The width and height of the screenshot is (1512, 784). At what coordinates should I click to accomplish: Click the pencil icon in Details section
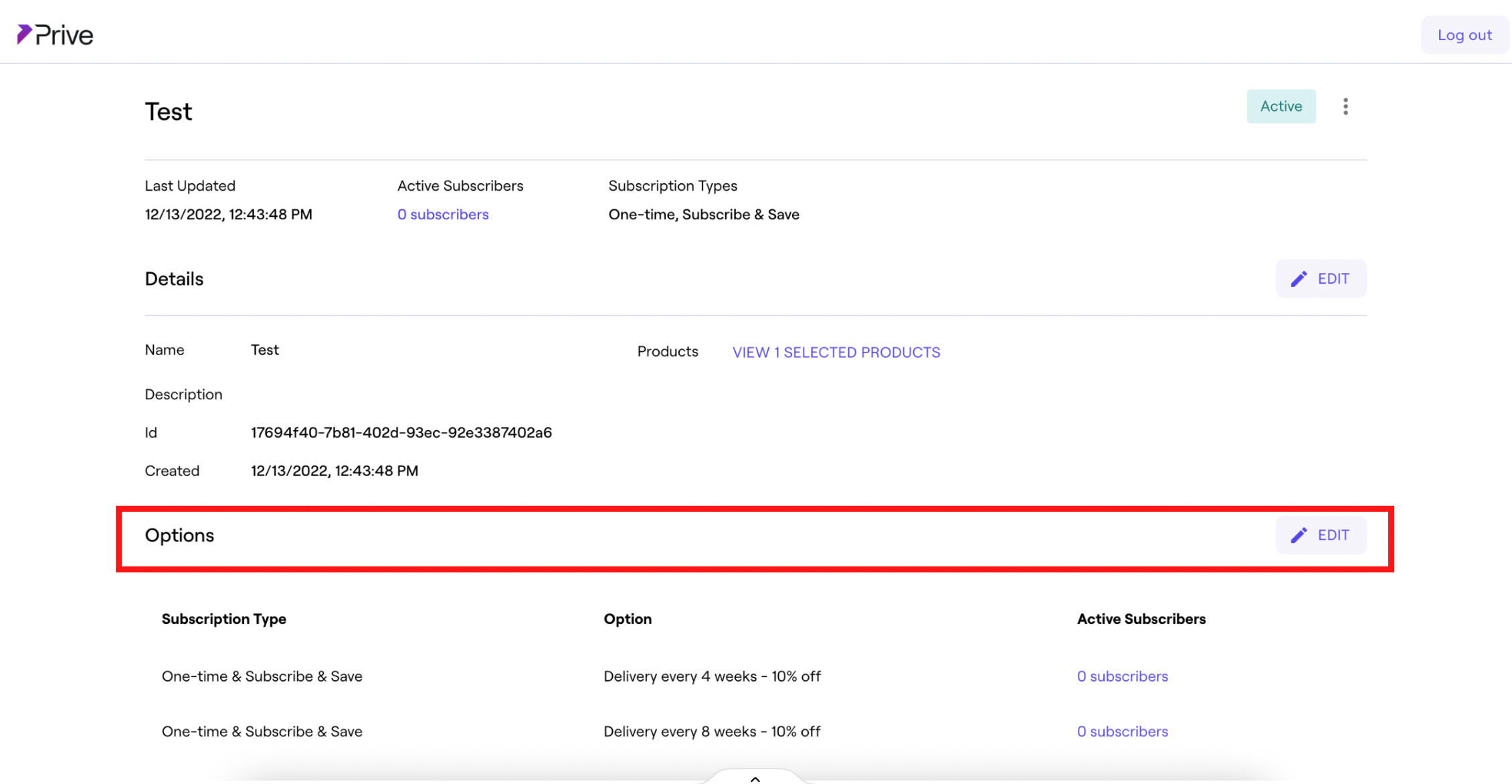point(1299,279)
